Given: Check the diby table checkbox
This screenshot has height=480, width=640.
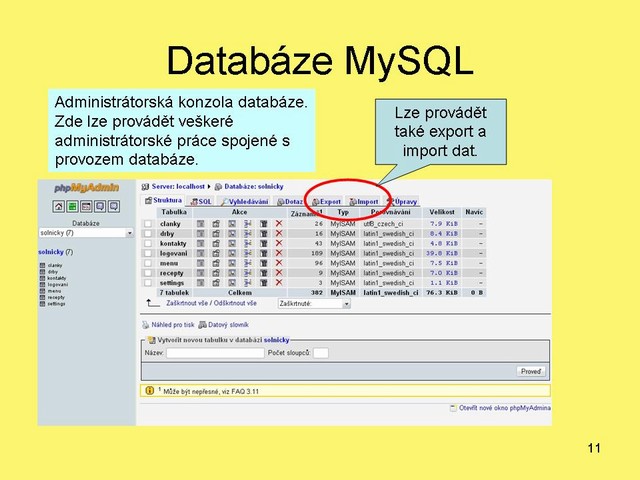Looking at the screenshot, I should tap(148, 233).
